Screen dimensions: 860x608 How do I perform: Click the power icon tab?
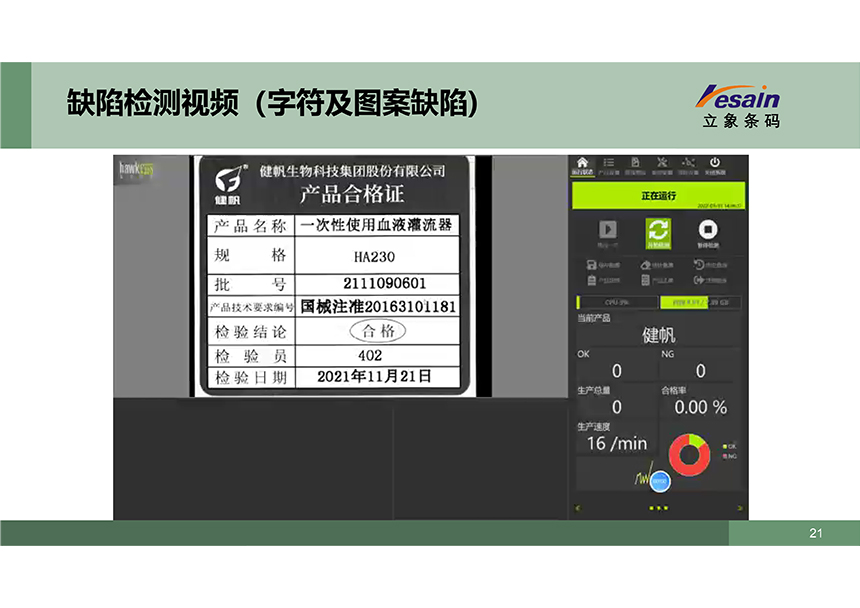(x=715, y=166)
